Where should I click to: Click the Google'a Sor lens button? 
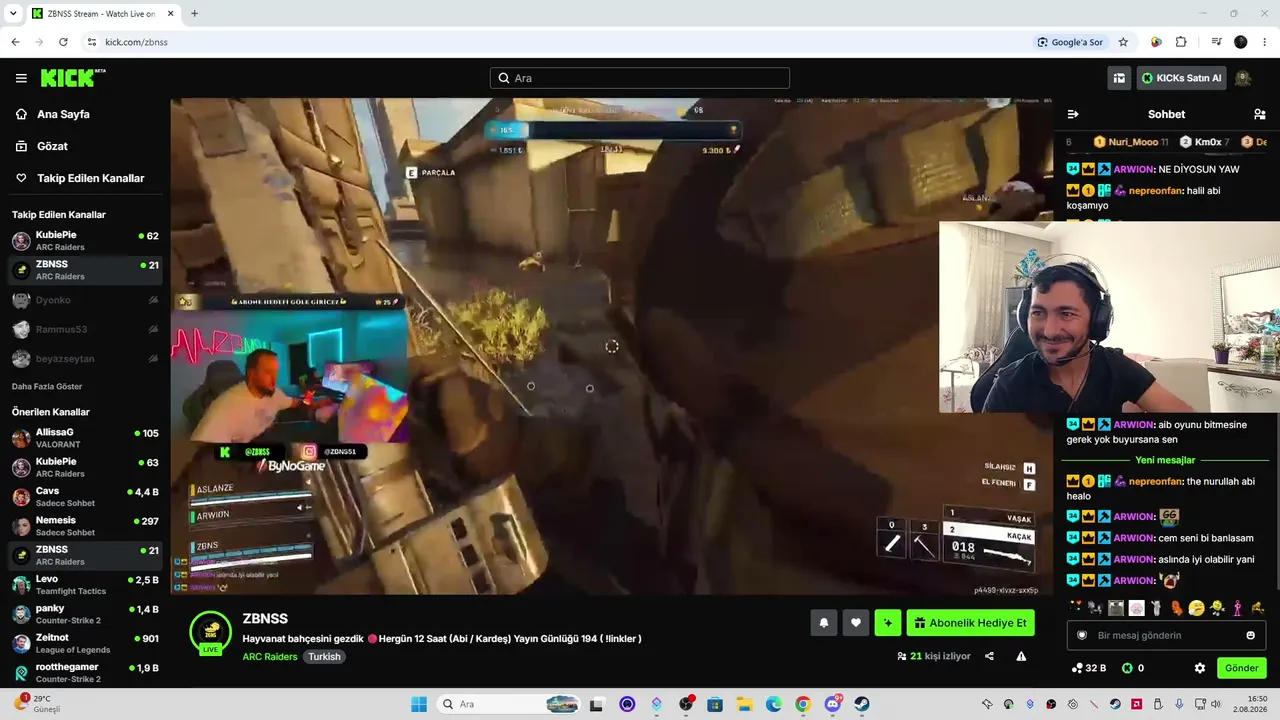[1070, 42]
